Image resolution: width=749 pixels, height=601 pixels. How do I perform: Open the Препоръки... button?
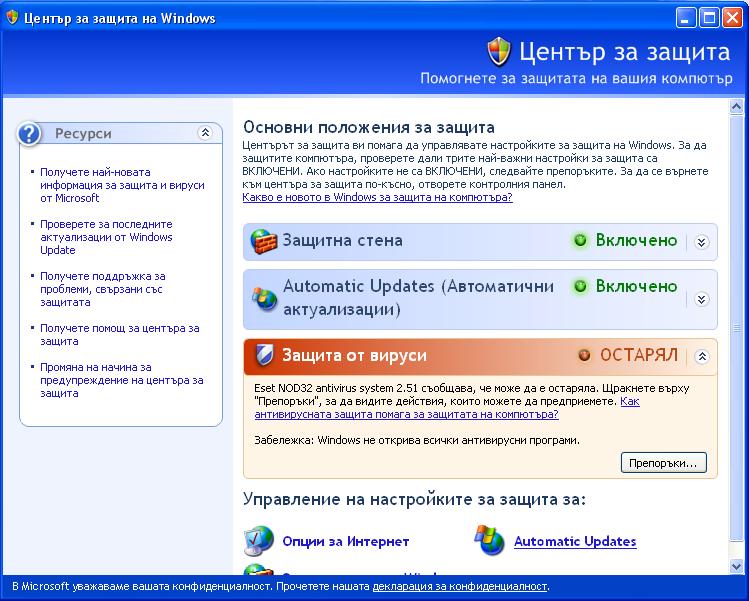(663, 463)
